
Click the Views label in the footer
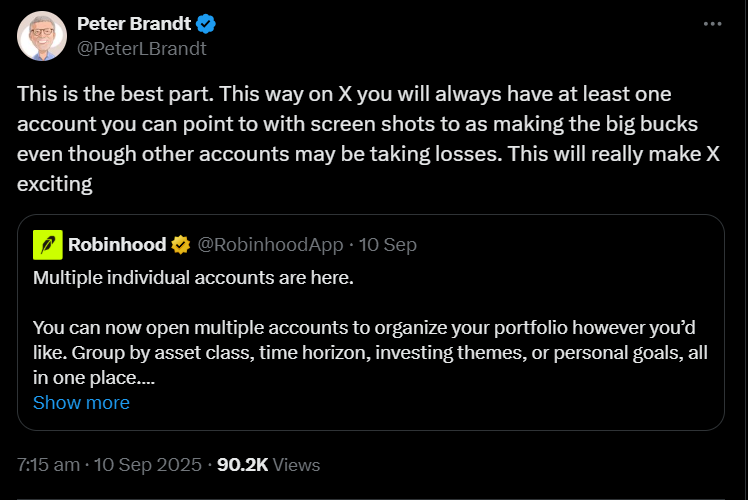coord(296,465)
